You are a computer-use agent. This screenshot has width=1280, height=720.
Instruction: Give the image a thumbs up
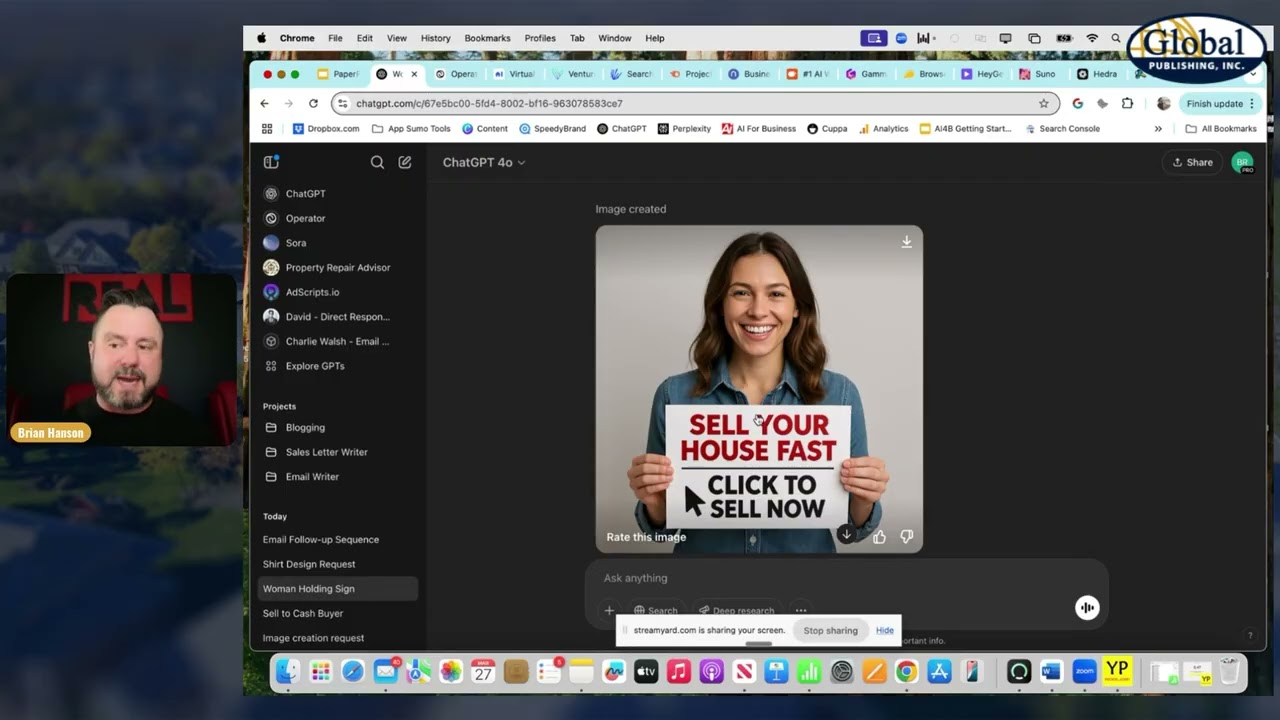(x=879, y=537)
